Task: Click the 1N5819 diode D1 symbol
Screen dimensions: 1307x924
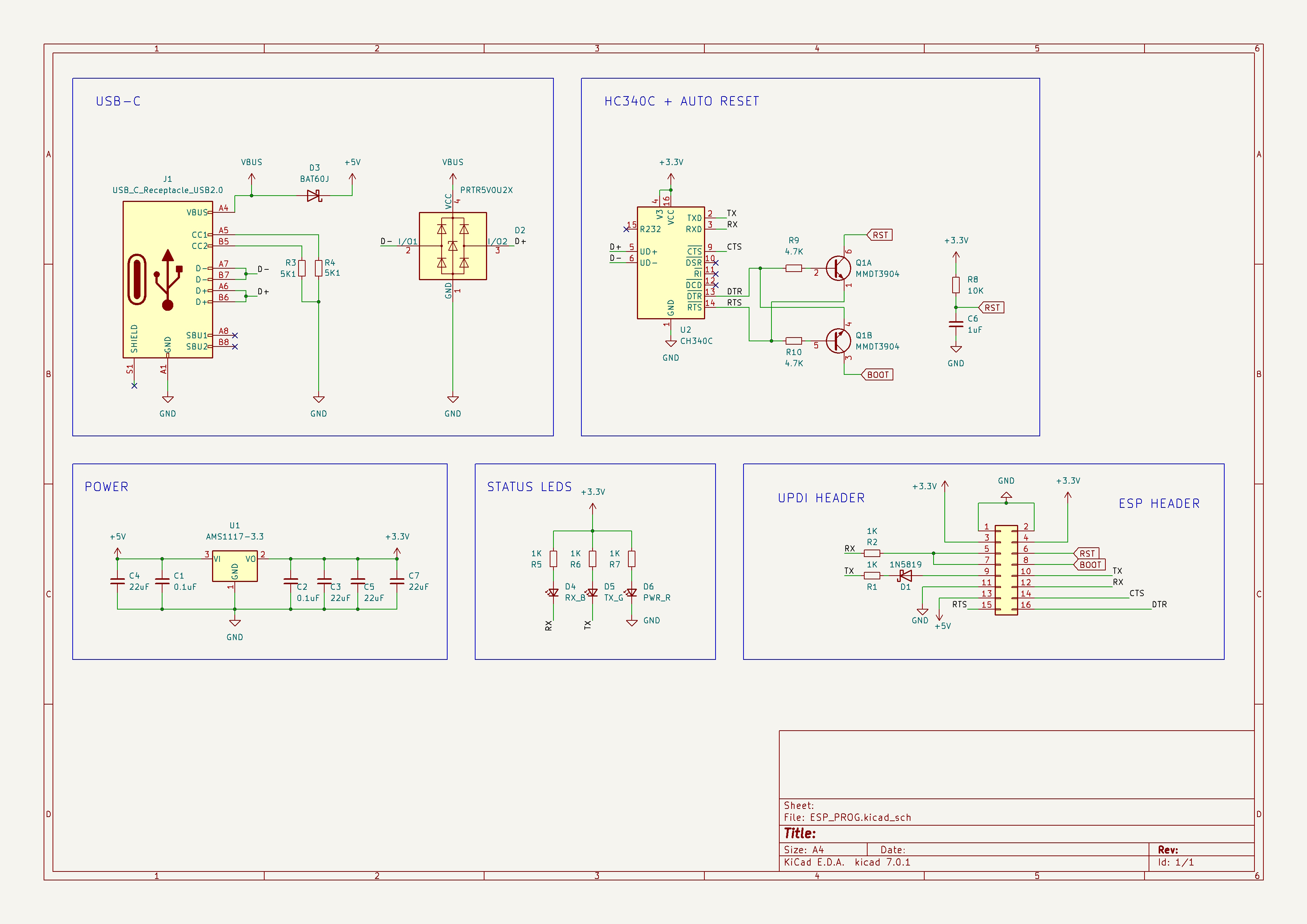Action: [x=905, y=575]
